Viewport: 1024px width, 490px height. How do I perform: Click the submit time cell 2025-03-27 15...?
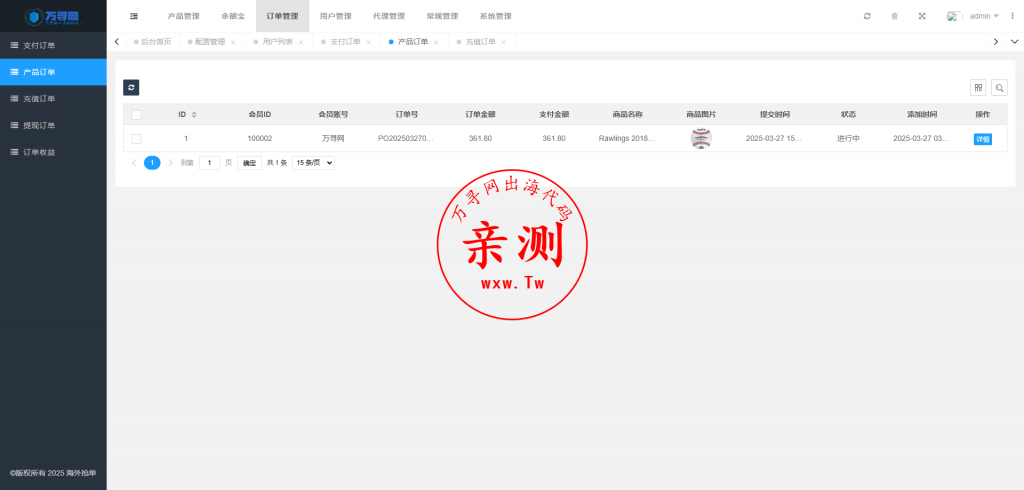coord(774,139)
